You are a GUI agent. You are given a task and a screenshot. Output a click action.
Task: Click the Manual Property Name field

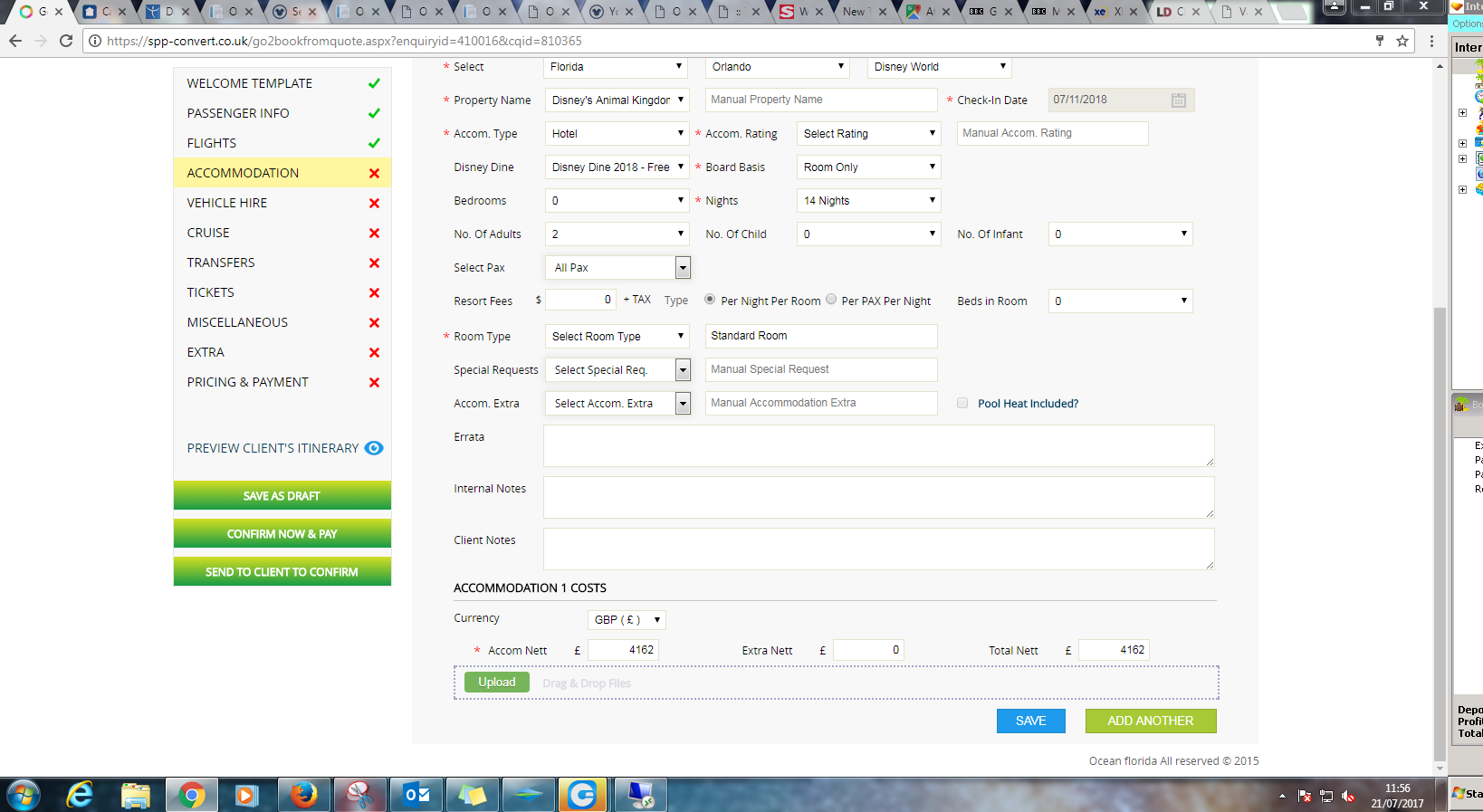pos(821,100)
